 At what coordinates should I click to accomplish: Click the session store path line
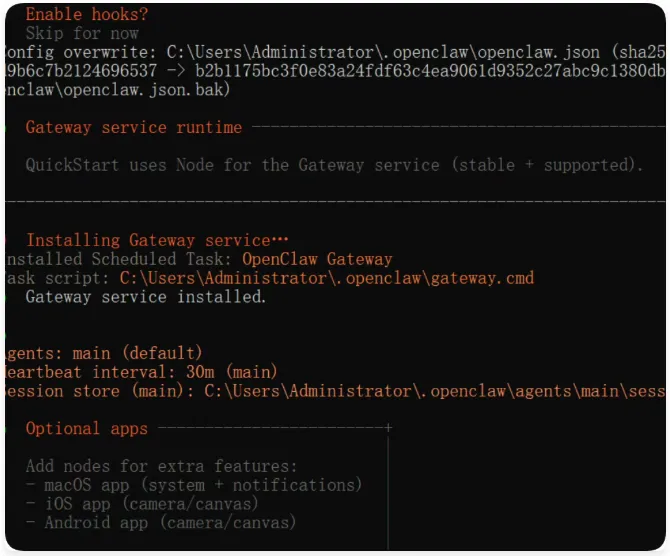(335, 391)
